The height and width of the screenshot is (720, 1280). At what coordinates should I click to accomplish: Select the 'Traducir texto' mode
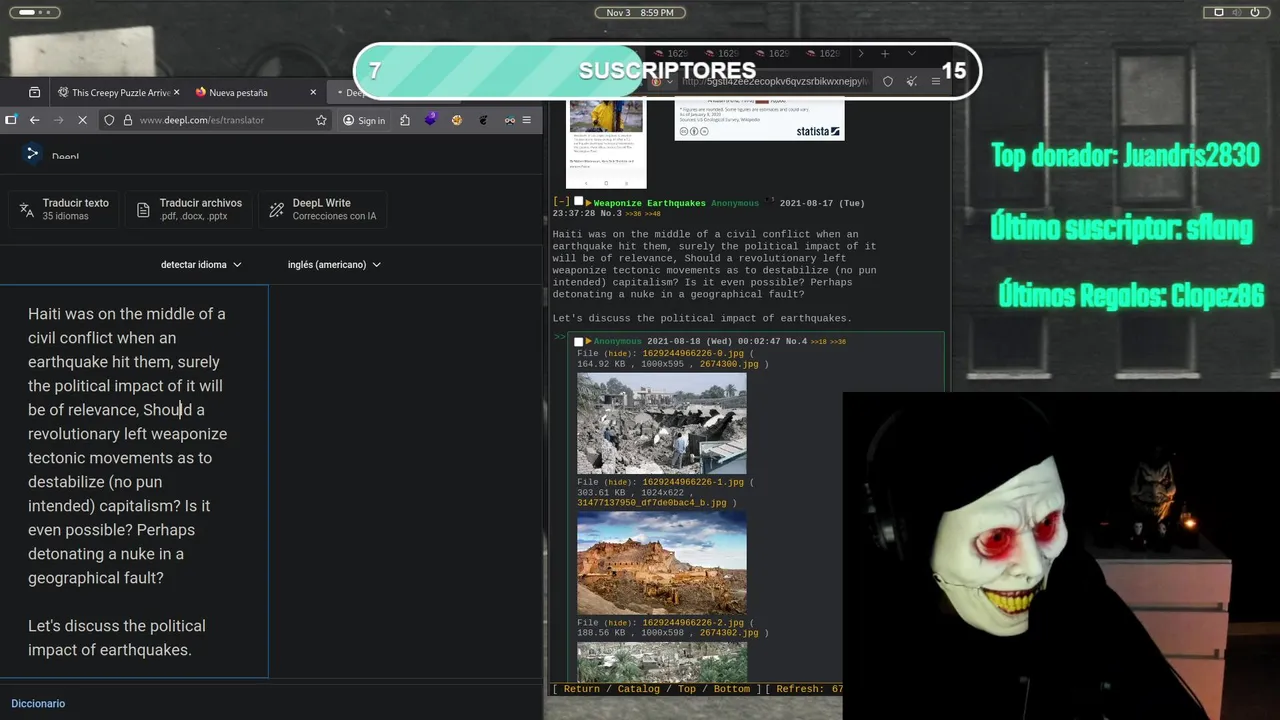pyautogui.click(x=64, y=209)
